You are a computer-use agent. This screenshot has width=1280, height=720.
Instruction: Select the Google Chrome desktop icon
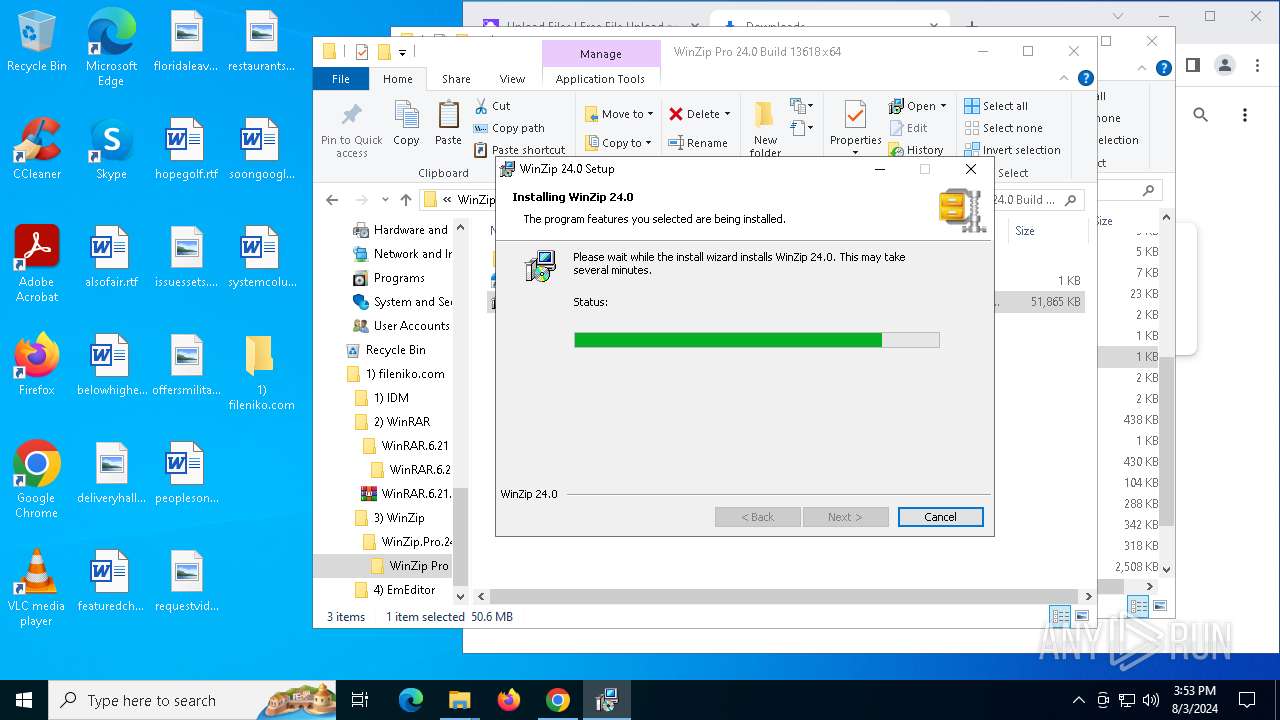click(37, 480)
